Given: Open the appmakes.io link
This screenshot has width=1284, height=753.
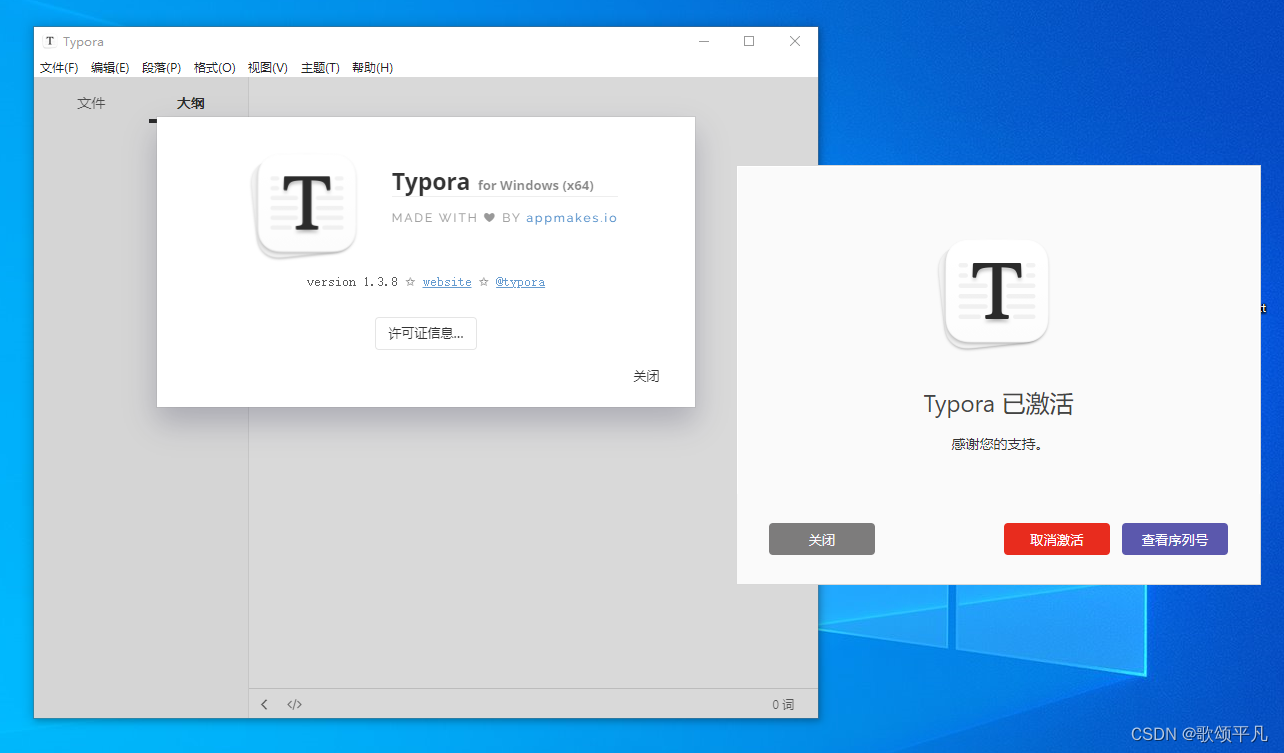Looking at the screenshot, I should pos(572,218).
